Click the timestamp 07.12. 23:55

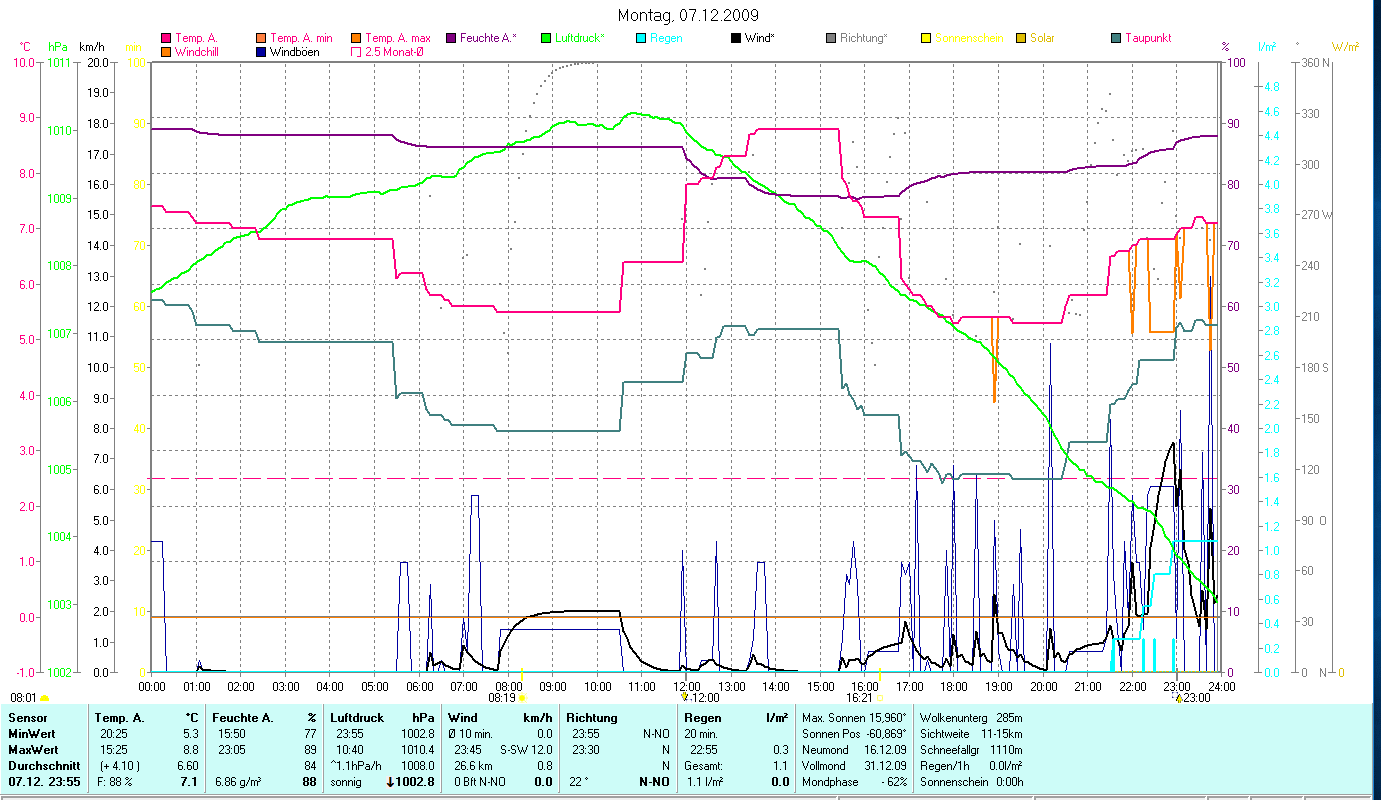(42, 782)
